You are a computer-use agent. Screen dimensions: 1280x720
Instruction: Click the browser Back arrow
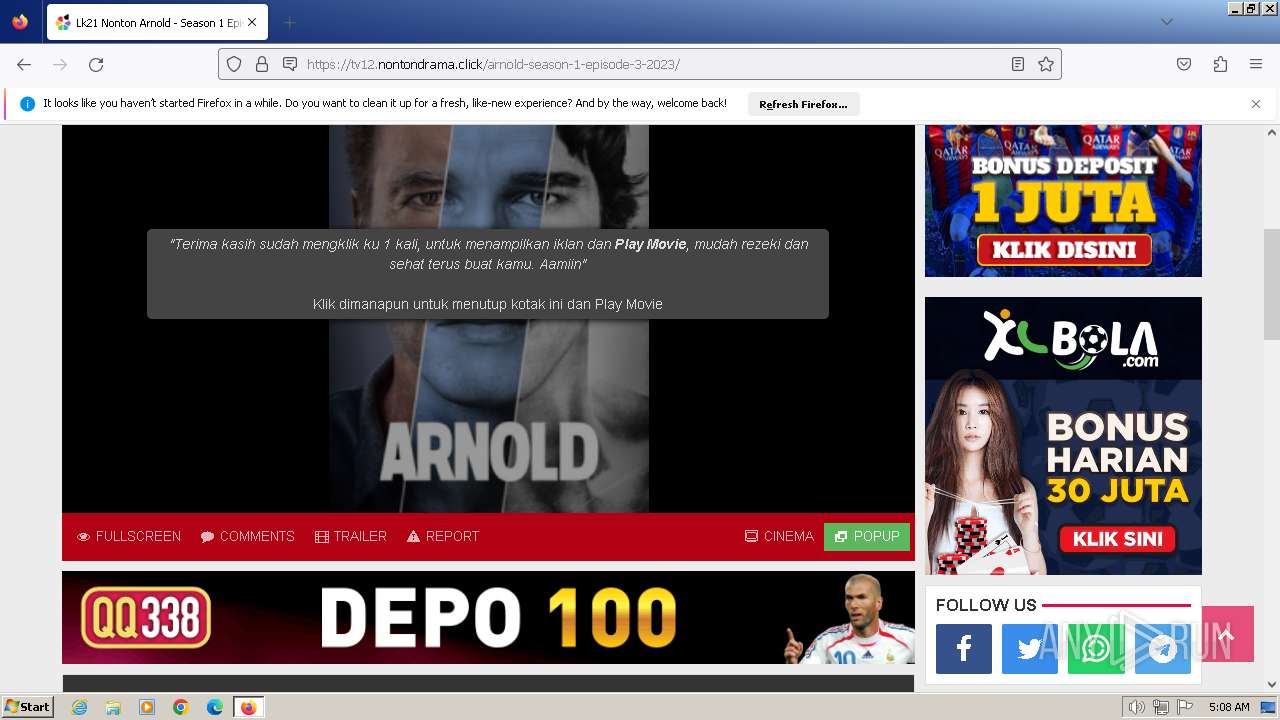point(24,64)
